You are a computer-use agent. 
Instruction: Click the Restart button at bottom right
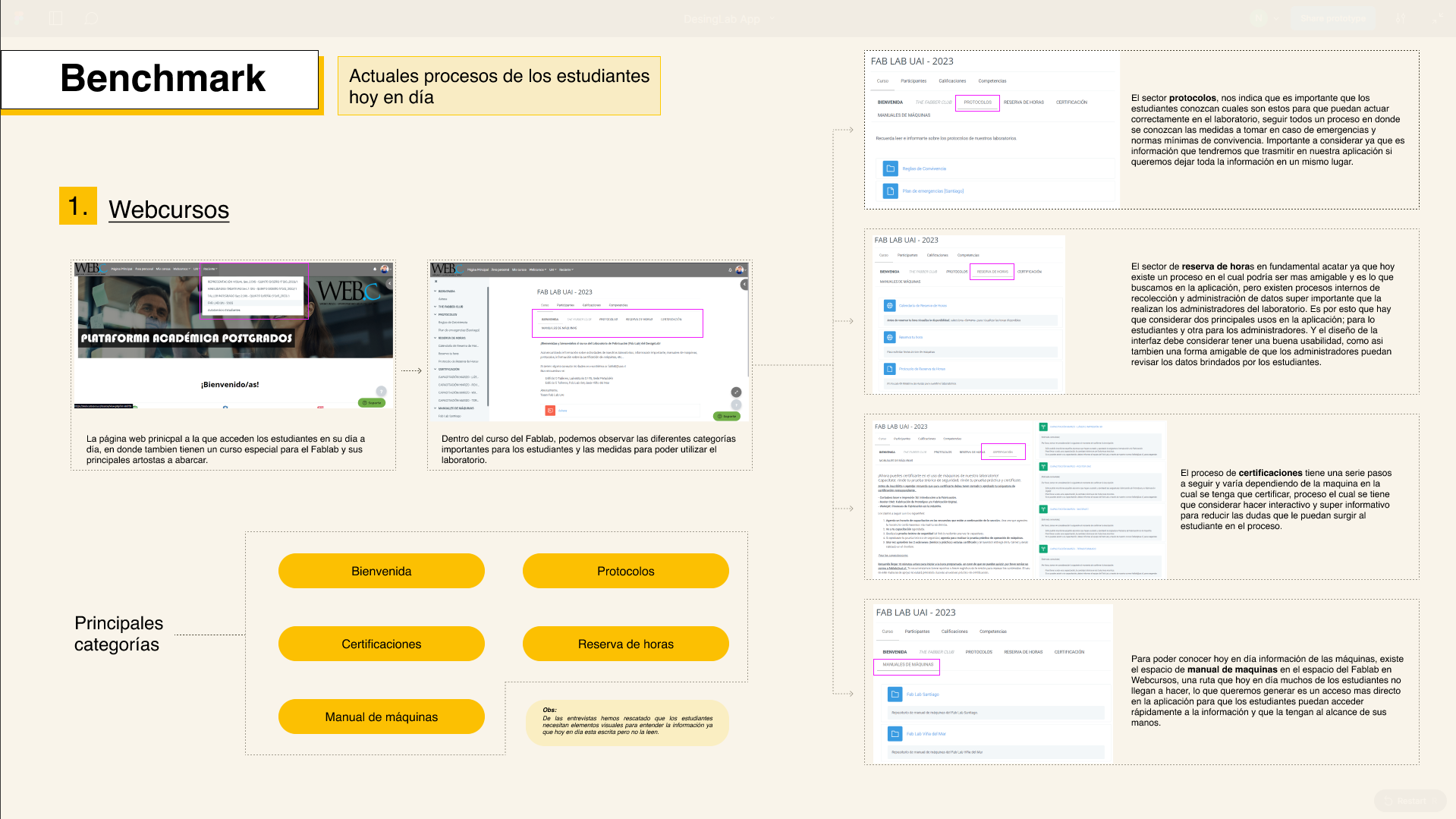1410,801
